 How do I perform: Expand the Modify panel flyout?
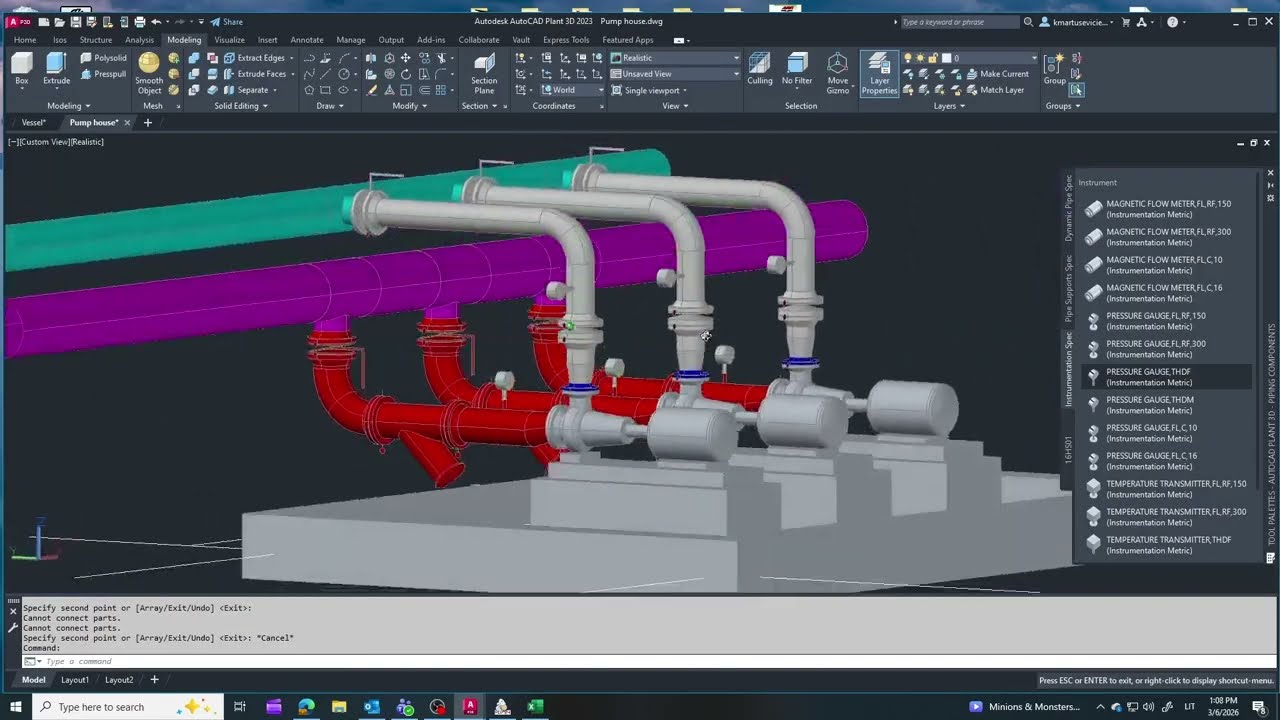click(x=409, y=106)
